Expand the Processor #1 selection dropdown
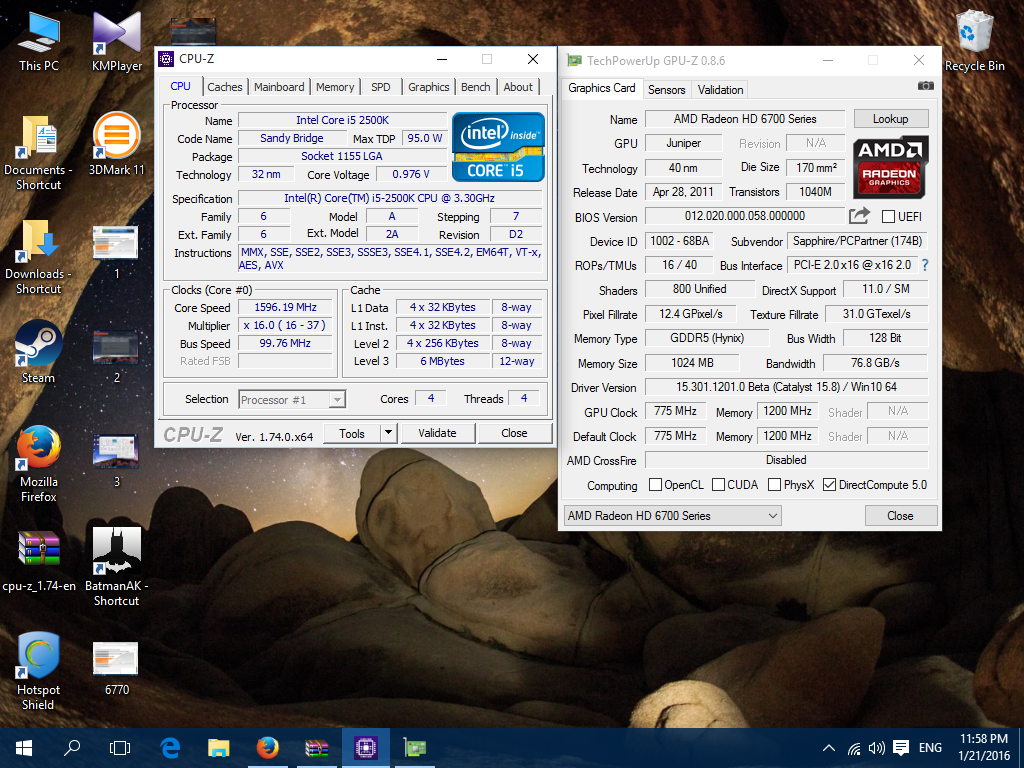This screenshot has width=1024, height=768. [x=337, y=399]
